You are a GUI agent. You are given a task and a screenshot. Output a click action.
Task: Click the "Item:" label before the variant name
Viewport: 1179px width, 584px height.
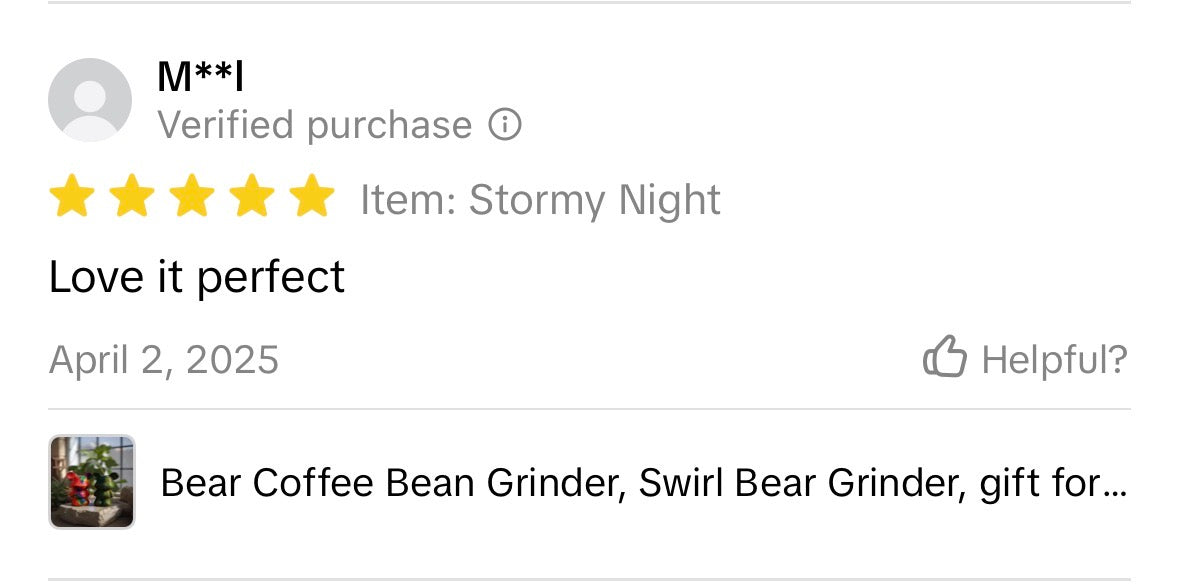click(408, 199)
